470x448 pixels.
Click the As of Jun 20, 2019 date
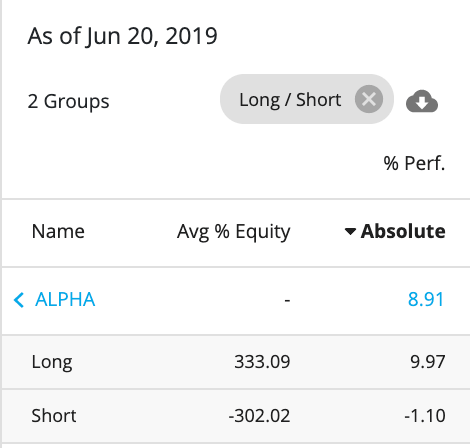(122, 36)
